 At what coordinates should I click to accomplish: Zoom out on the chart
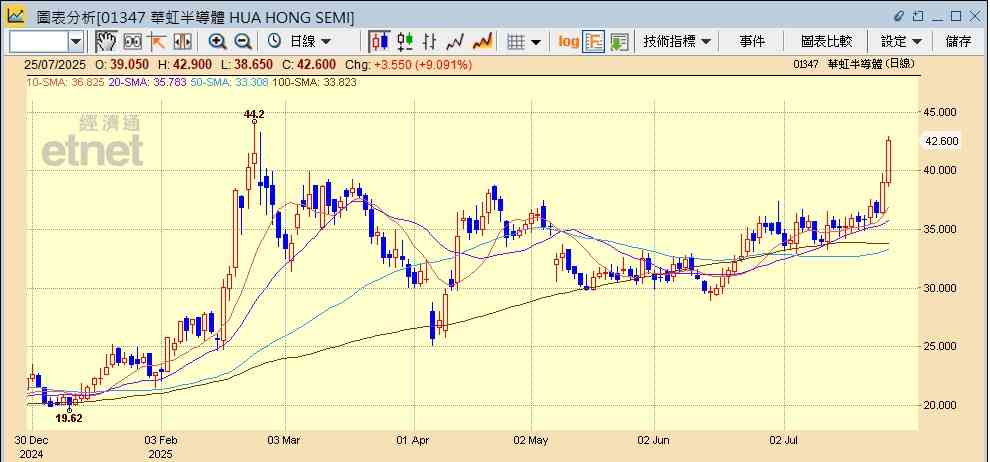(243, 42)
